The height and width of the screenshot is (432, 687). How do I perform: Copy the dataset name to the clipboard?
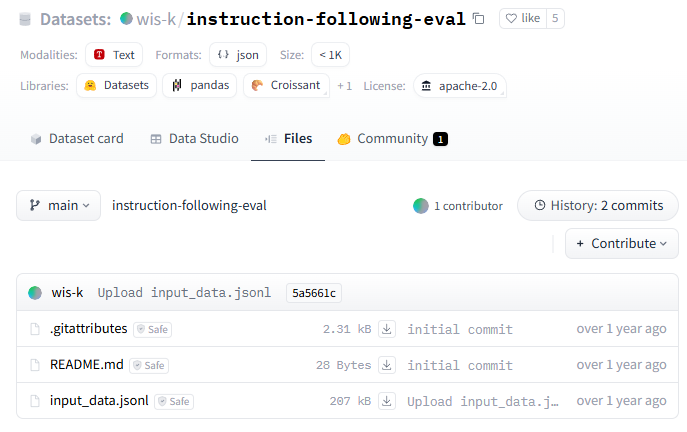point(478,19)
